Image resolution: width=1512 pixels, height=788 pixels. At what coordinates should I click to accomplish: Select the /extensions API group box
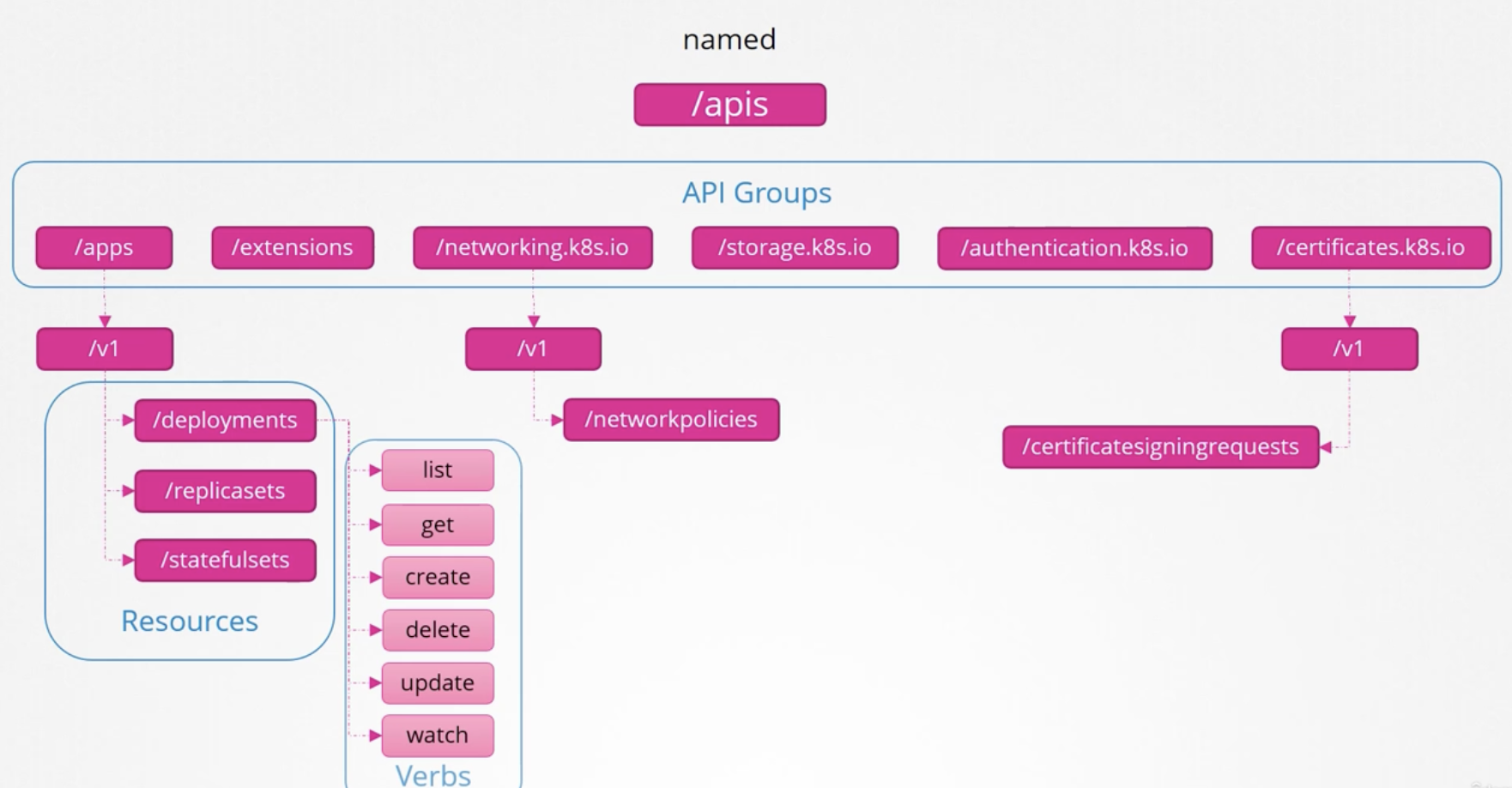293,248
